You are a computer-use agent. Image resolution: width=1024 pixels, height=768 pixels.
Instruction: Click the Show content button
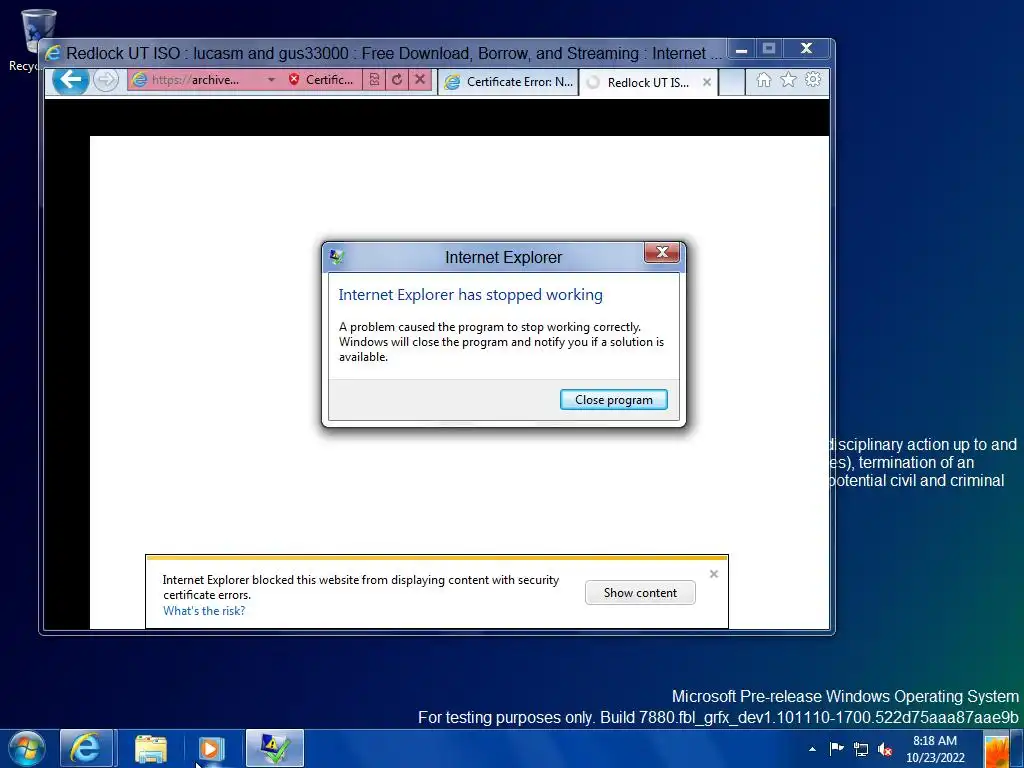(x=640, y=593)
